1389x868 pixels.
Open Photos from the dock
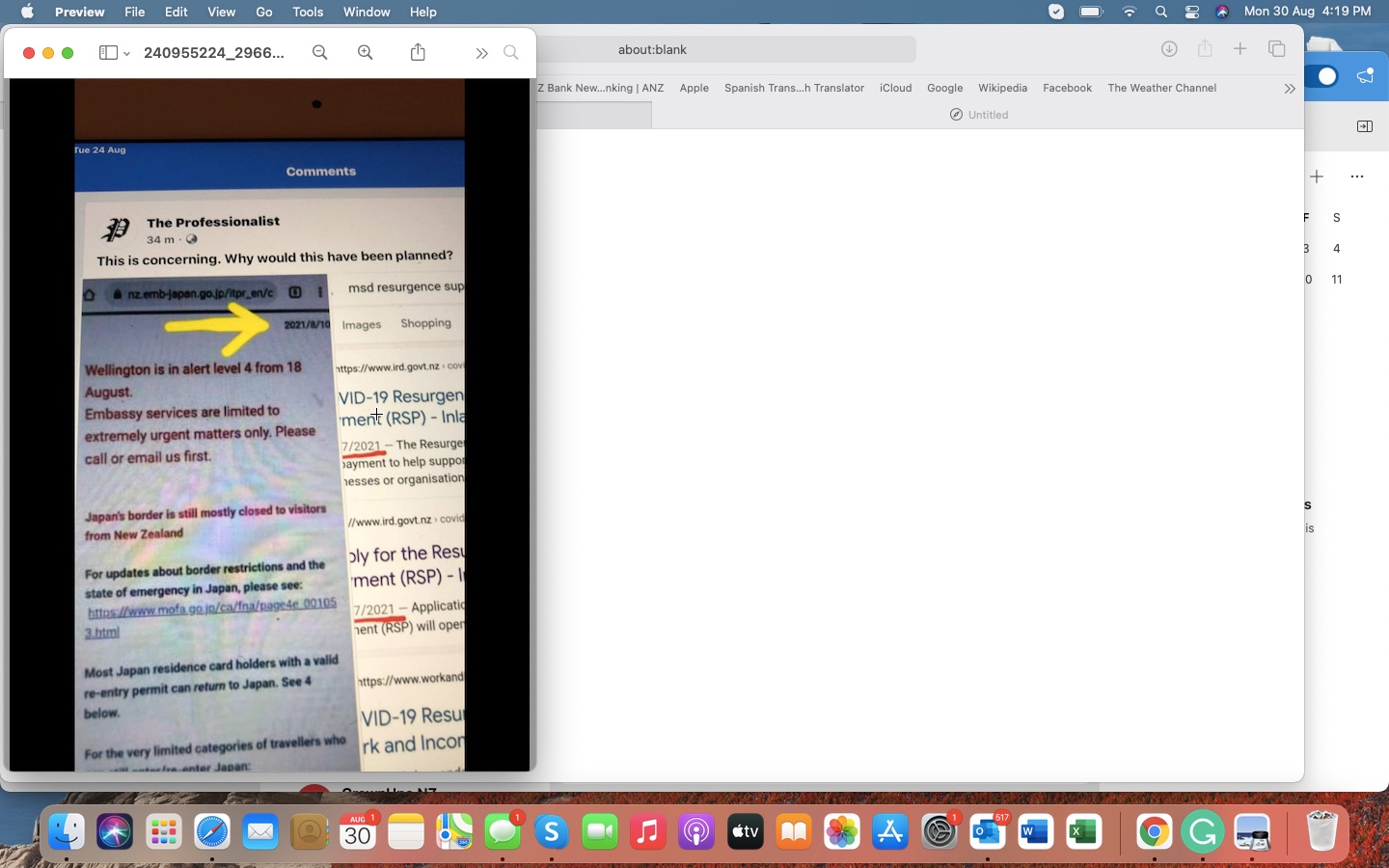(x=842, y=831)
